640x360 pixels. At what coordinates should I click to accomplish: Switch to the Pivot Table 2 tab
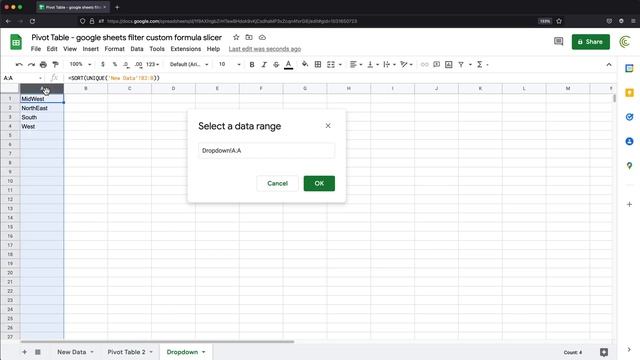coord(127,352)
